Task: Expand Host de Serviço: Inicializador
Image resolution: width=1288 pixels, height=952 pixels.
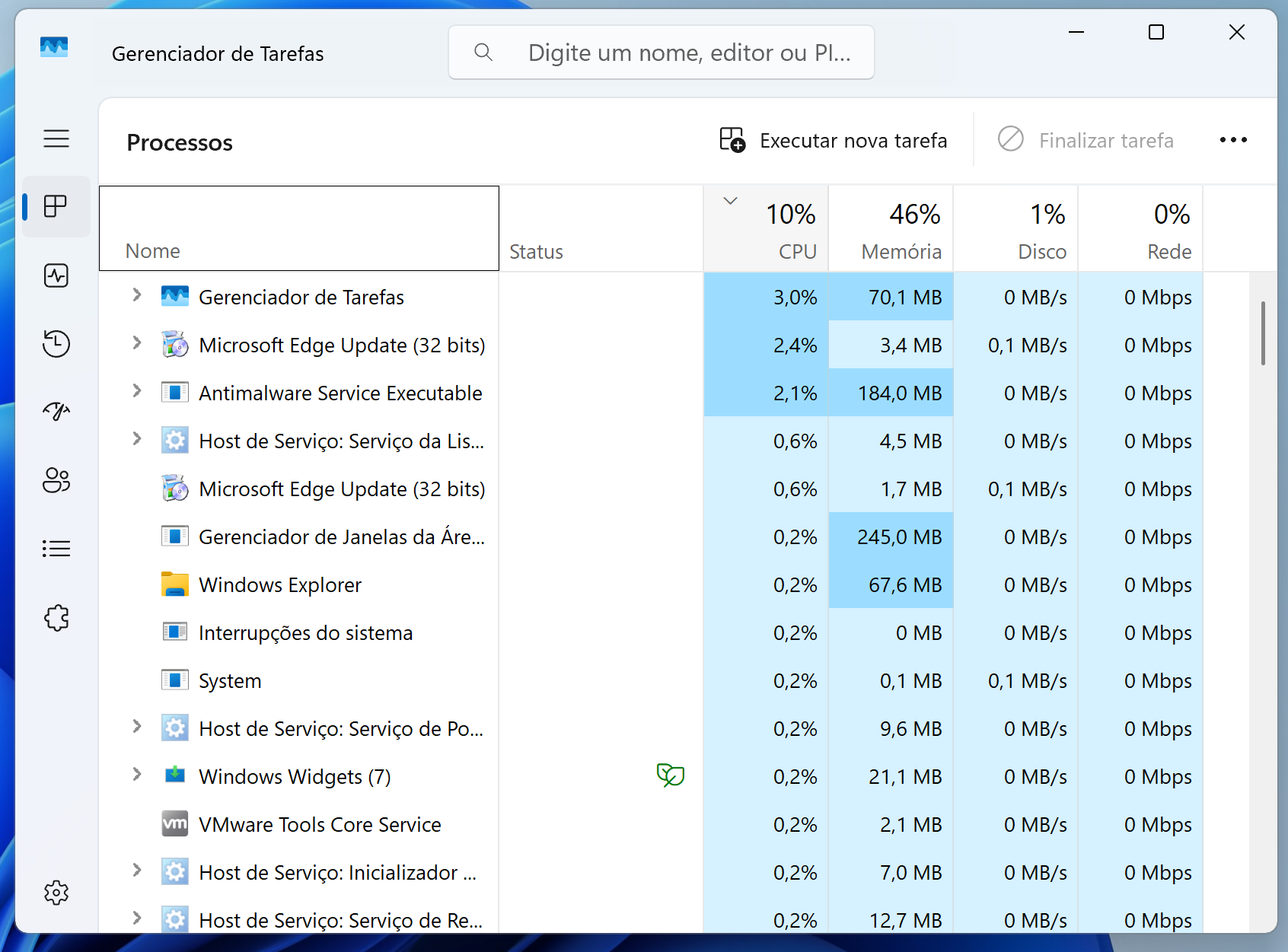Action: tap(137, 871)
